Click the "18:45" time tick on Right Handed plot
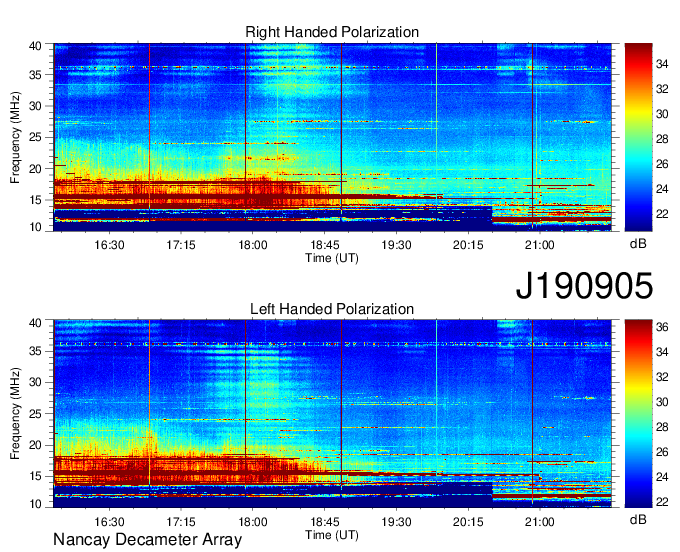Screen dimensions: 680x552 pos(324,245)
